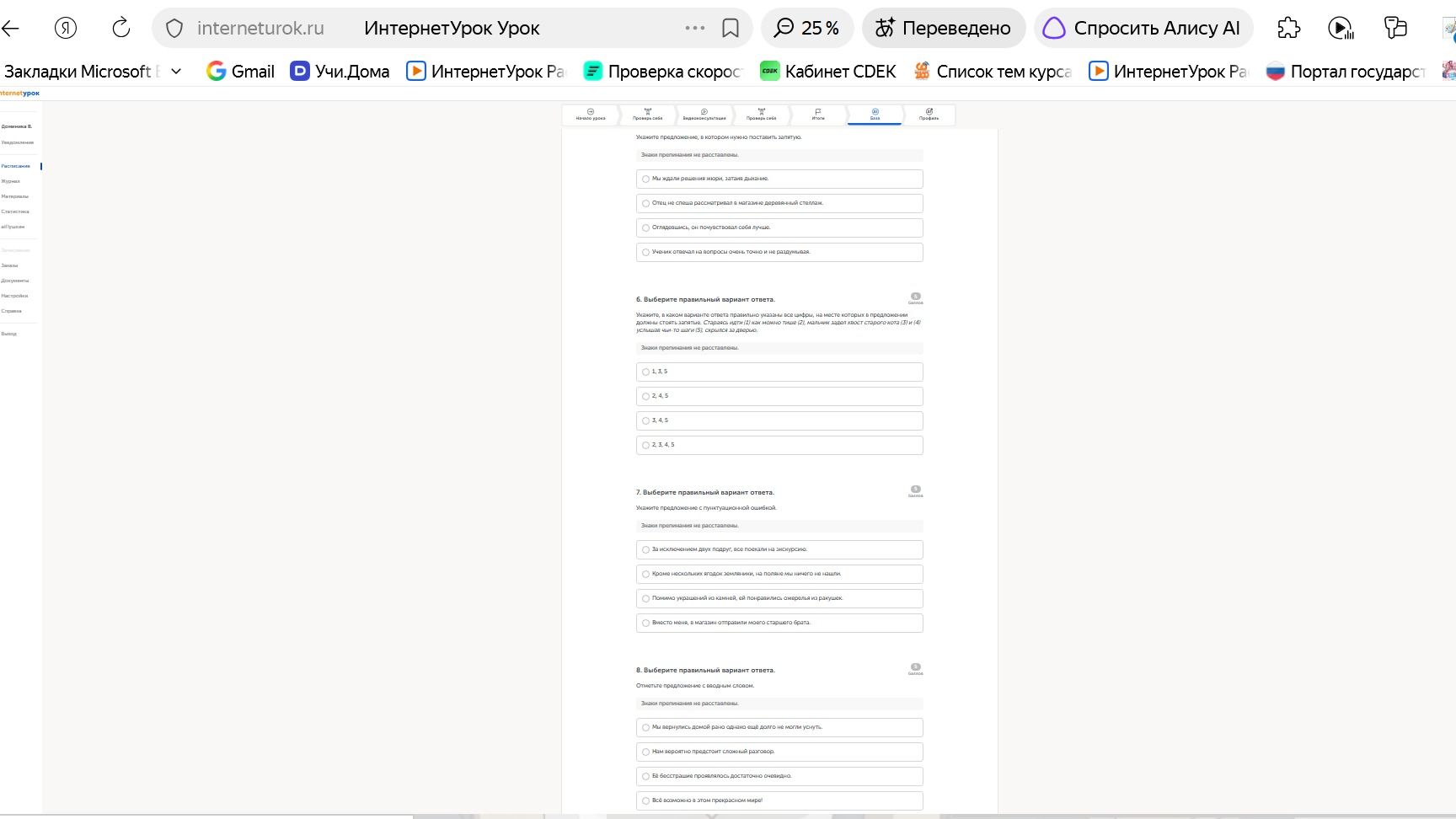This screenshot has height=819, width=1456.
Task: Select answer 'Мы ждали решения жюри, затаив дыхание'
Action: 779,179
